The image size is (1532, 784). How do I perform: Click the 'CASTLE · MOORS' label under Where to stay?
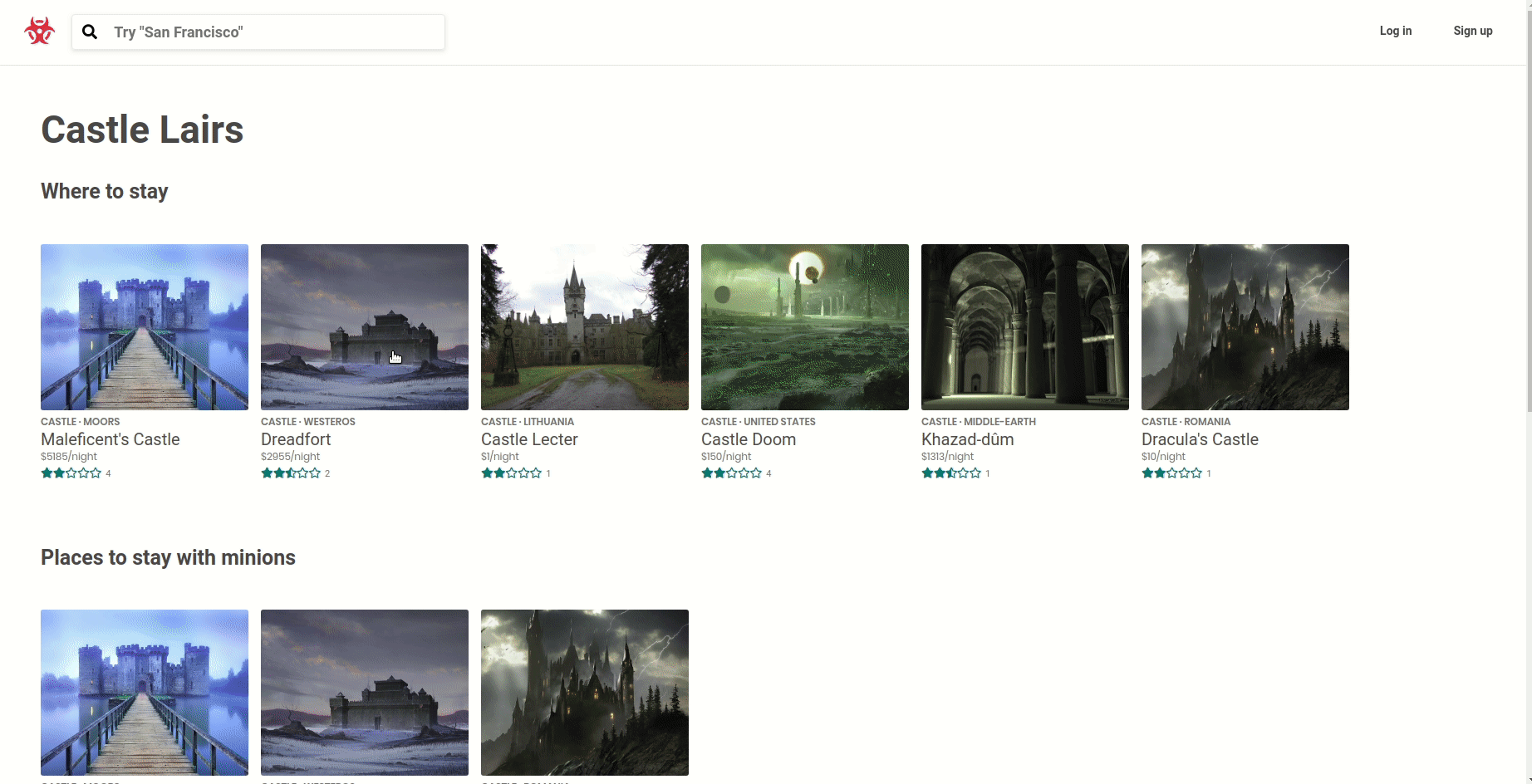81,422
